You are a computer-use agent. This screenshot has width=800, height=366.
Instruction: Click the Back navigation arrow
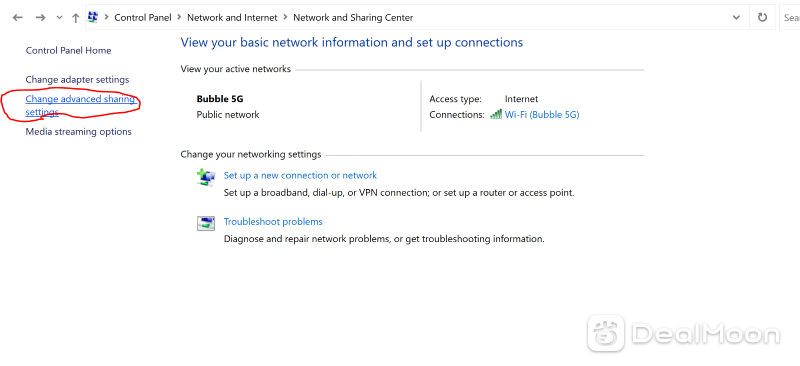coord(18,18)
